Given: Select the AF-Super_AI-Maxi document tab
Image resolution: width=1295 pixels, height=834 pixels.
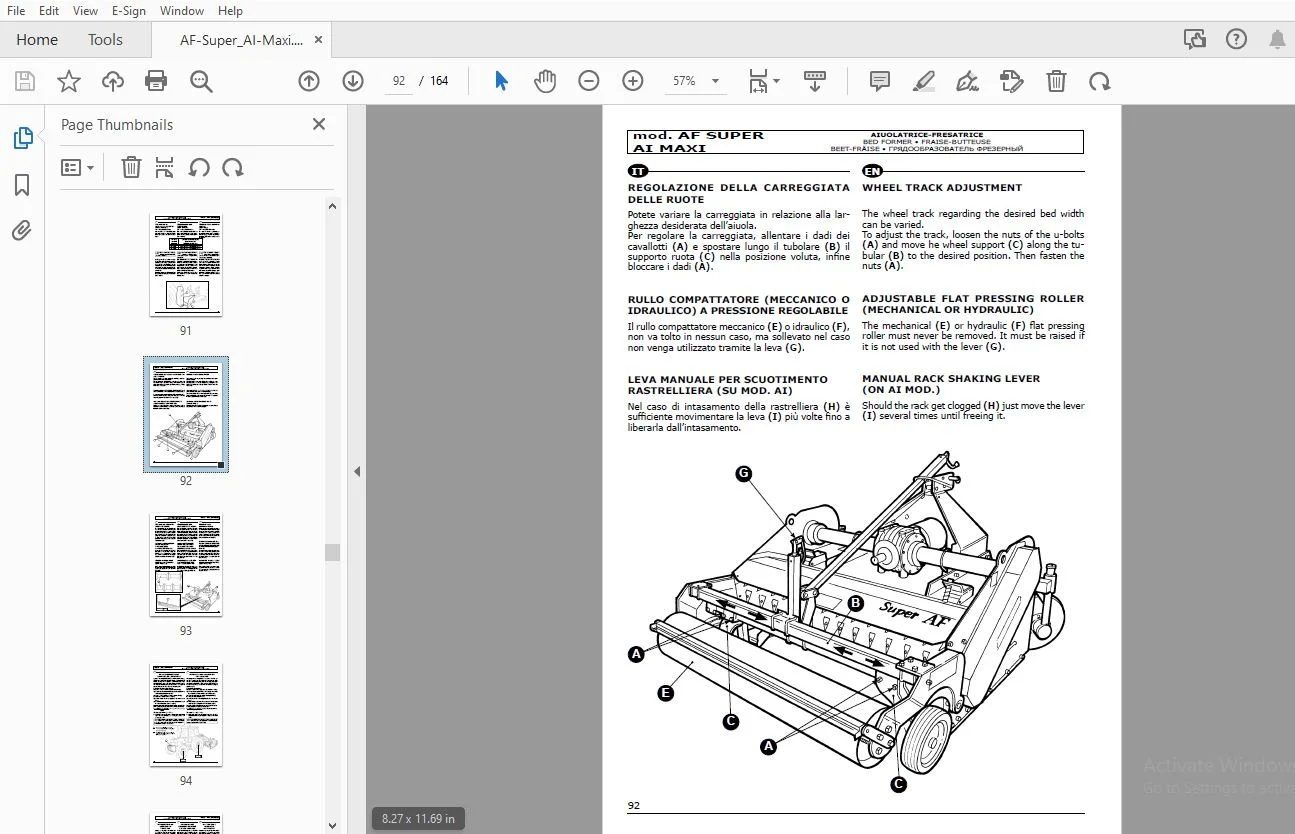Looking at the screenshot, I should pos(240,40).
